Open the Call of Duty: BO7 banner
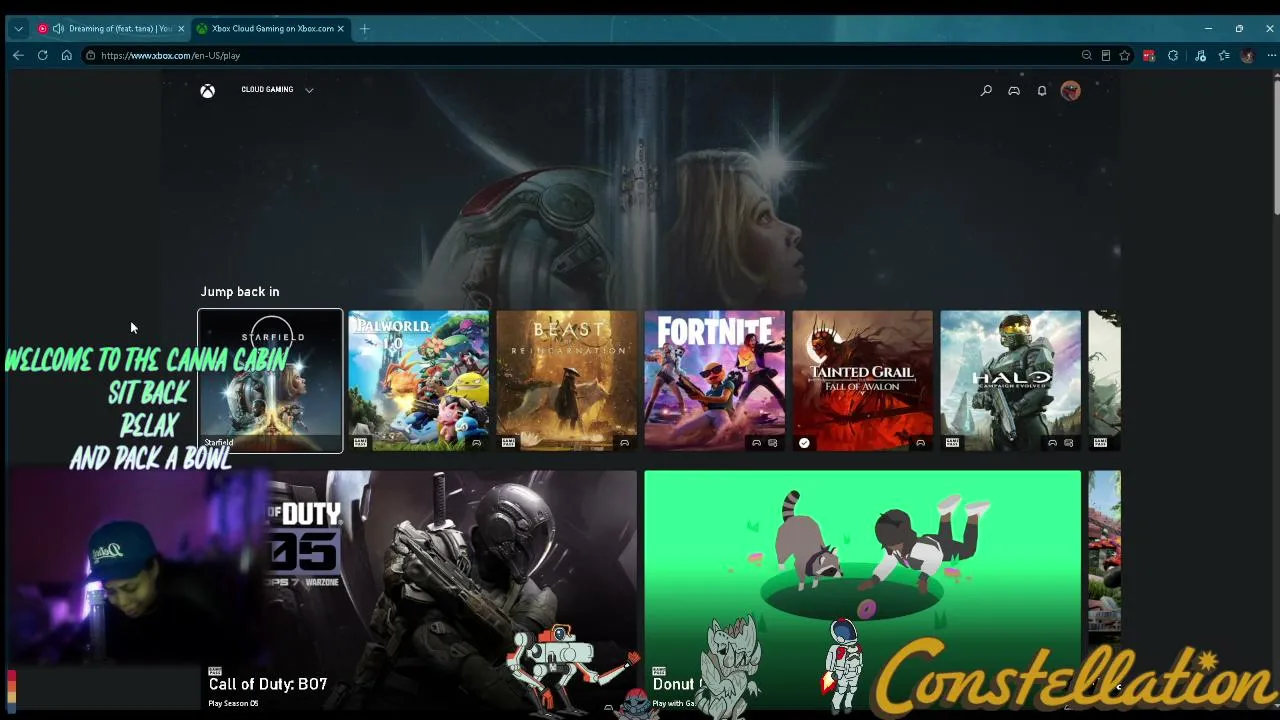Viewport: 1280px width, 720px height. pos(418,592)
